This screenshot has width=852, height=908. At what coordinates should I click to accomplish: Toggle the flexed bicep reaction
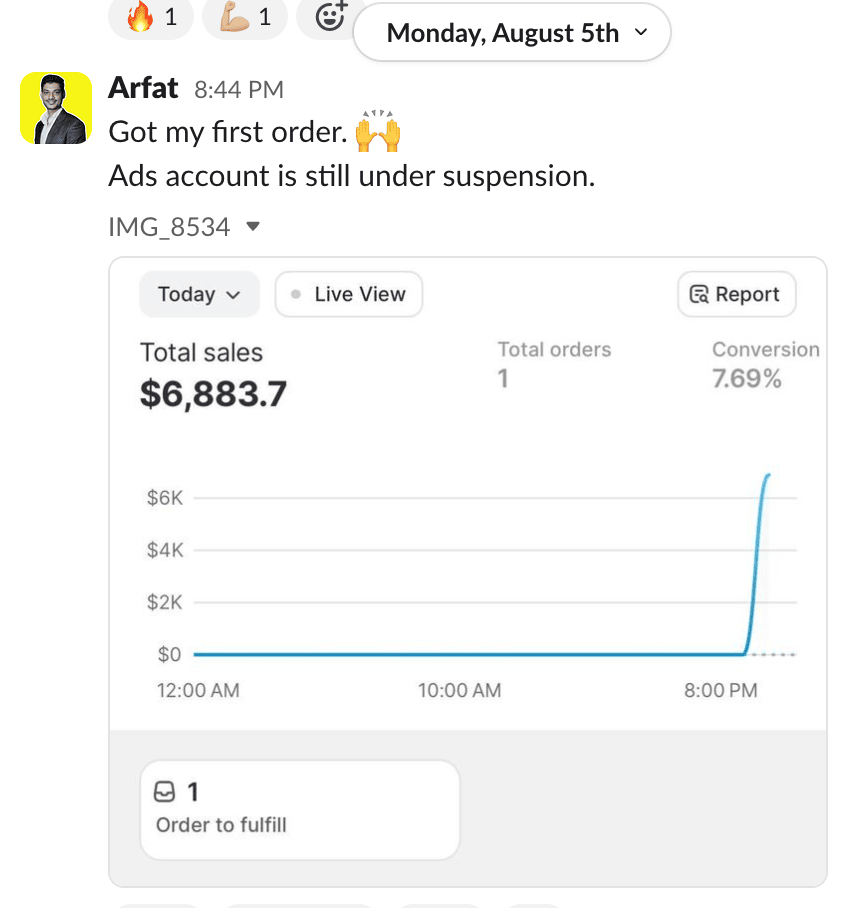point(244,17)
